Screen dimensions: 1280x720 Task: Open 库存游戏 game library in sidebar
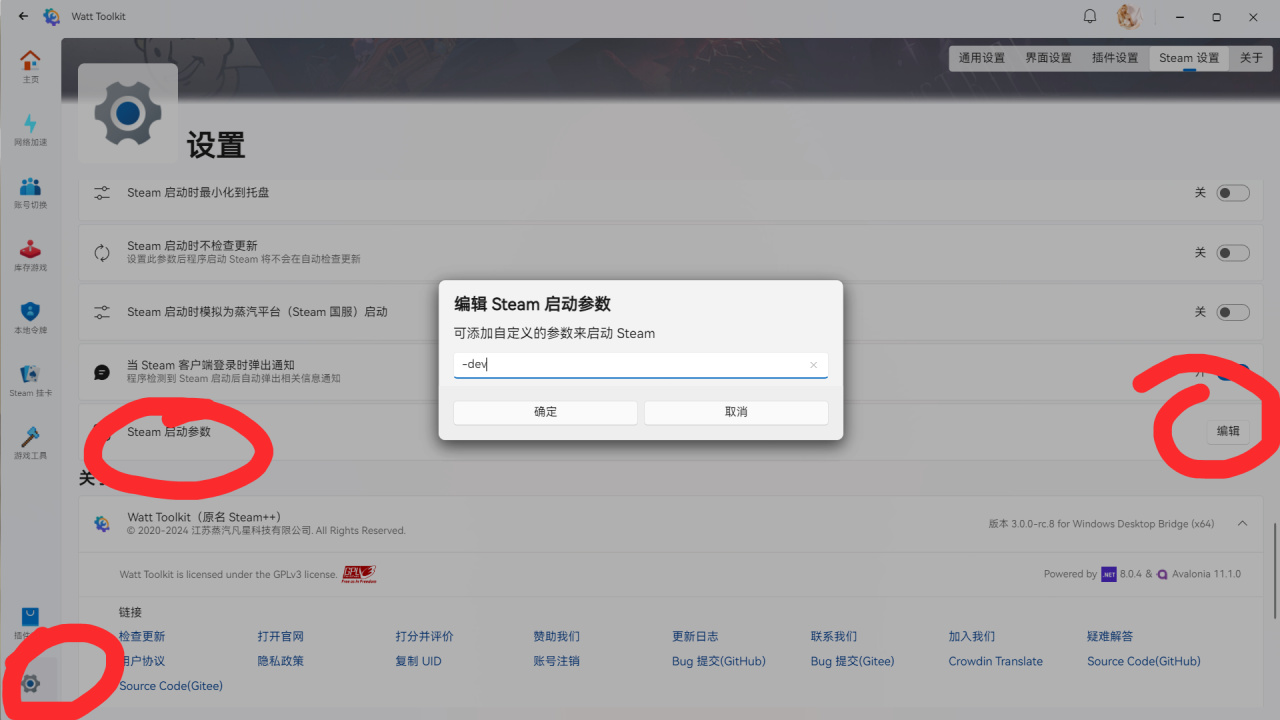(30, 255)
